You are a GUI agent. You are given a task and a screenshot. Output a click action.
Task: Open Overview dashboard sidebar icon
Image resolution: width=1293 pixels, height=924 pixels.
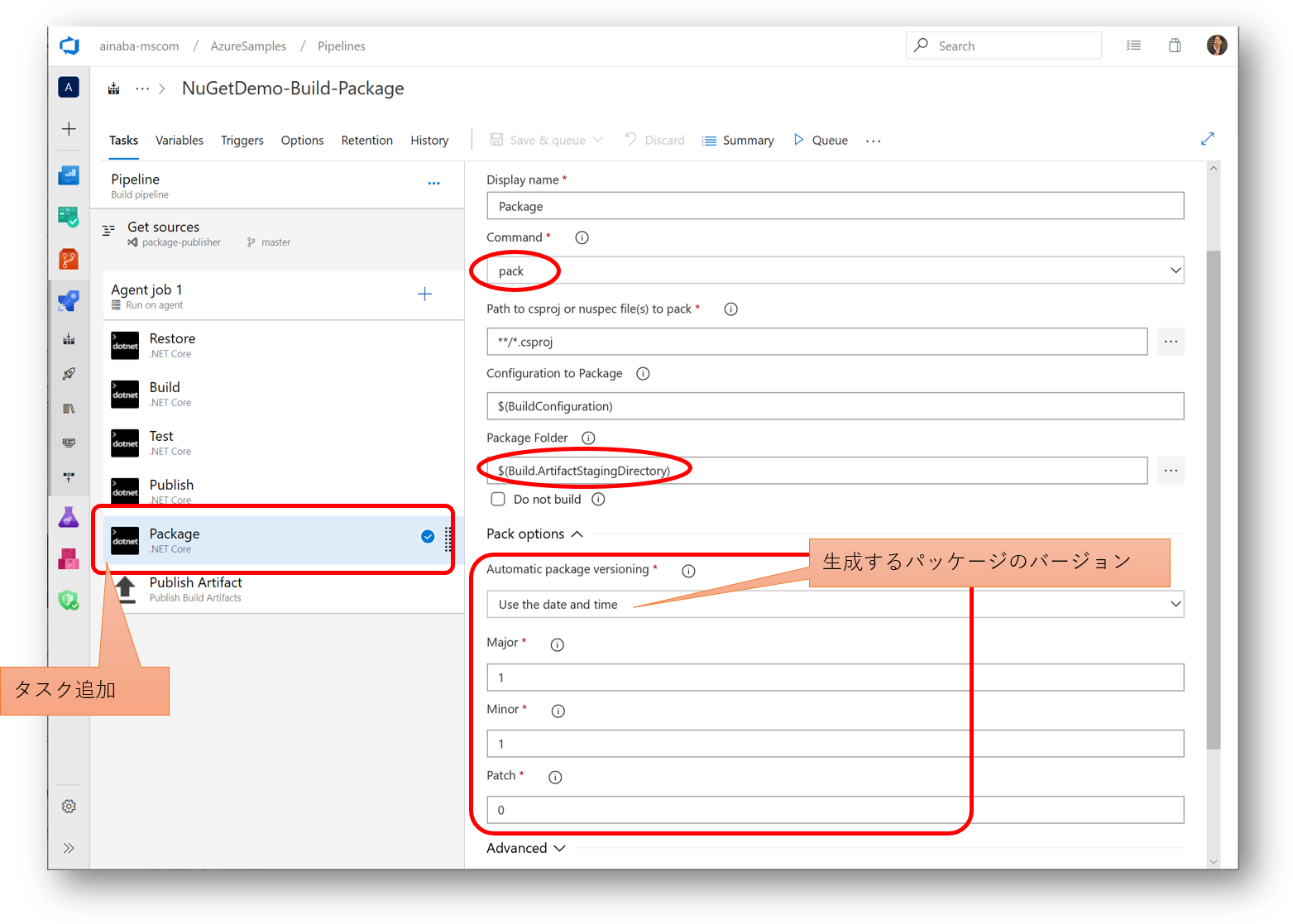point(69,175)
